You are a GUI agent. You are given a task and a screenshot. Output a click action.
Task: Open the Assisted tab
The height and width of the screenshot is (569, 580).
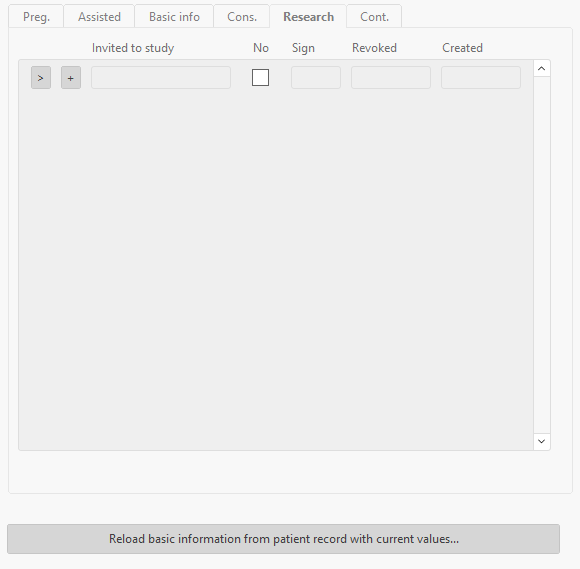pyautogui.click(x=99, y=17)
